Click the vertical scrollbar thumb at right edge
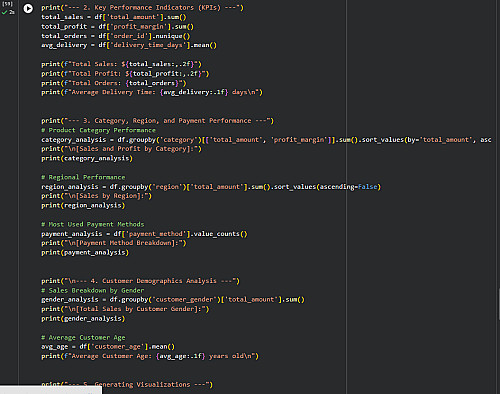The image size is (500, 394). pos(499,305)
